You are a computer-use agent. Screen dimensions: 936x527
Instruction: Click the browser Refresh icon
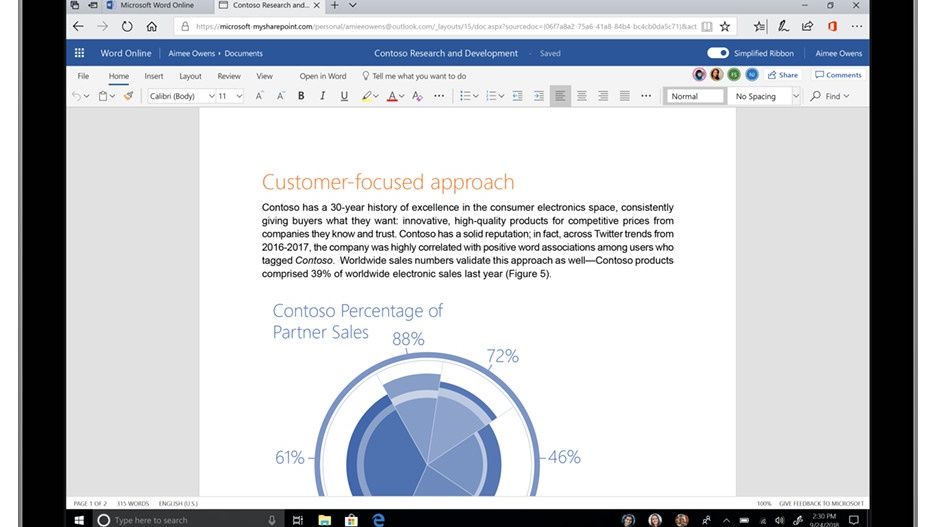click(127, 26)
